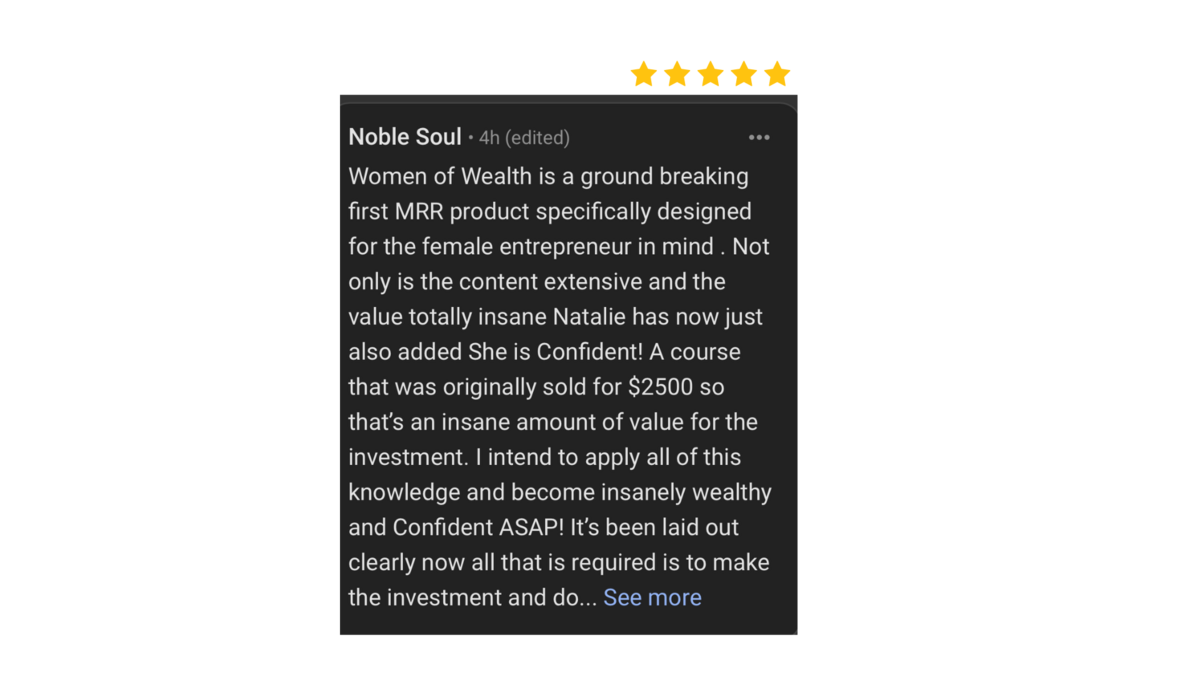Click the first yellow star

[644, 74]
